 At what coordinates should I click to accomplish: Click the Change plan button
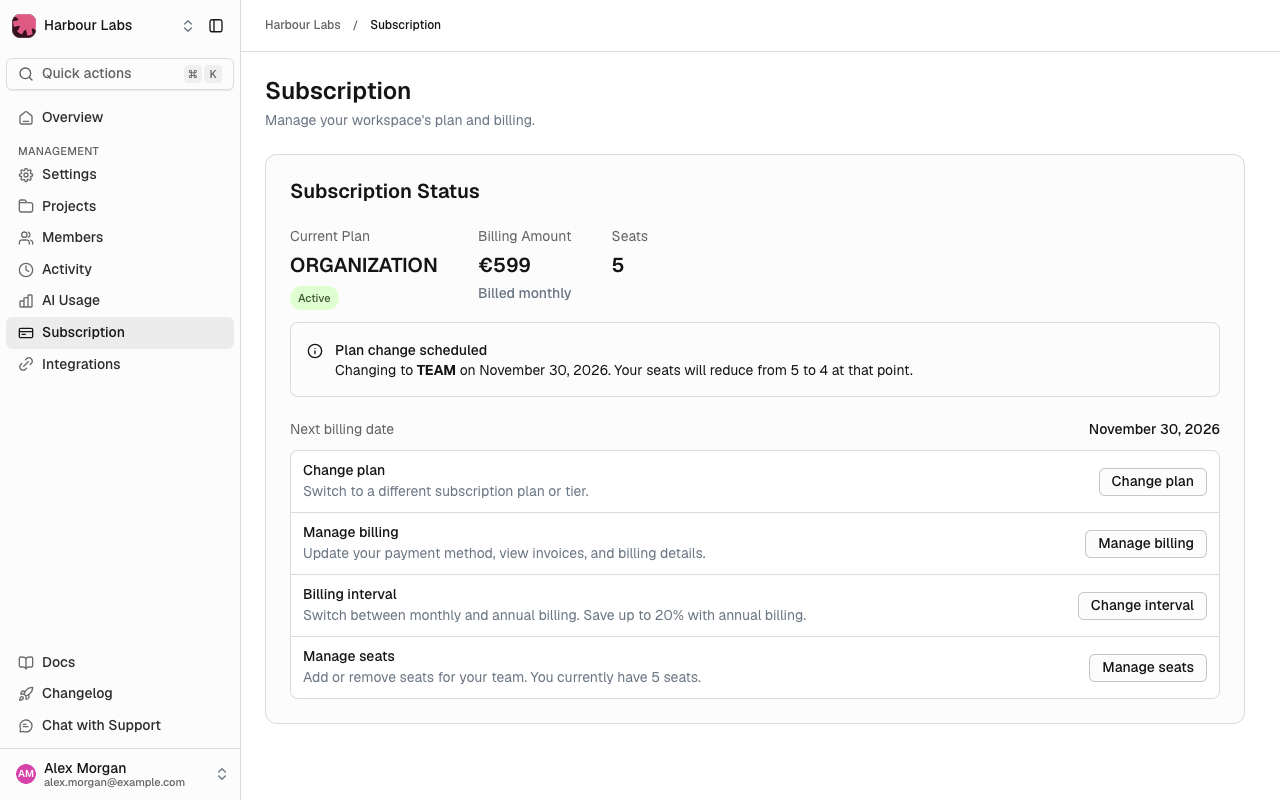[1153, 482]
